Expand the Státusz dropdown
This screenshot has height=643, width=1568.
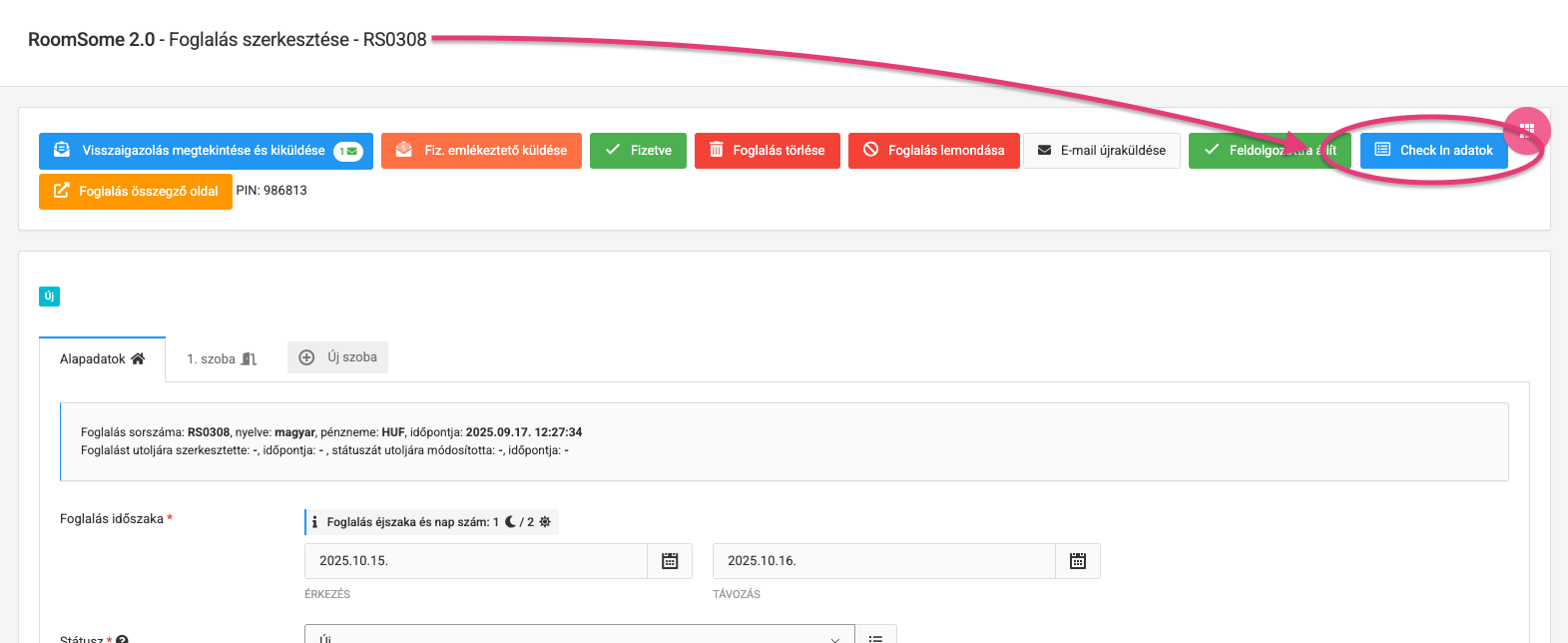pos(579,637)
